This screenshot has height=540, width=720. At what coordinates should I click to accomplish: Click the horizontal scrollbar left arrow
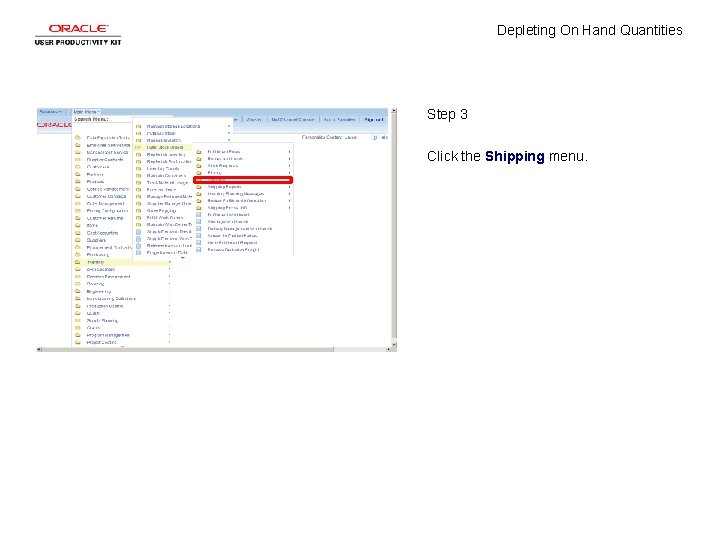click(39, 349)
